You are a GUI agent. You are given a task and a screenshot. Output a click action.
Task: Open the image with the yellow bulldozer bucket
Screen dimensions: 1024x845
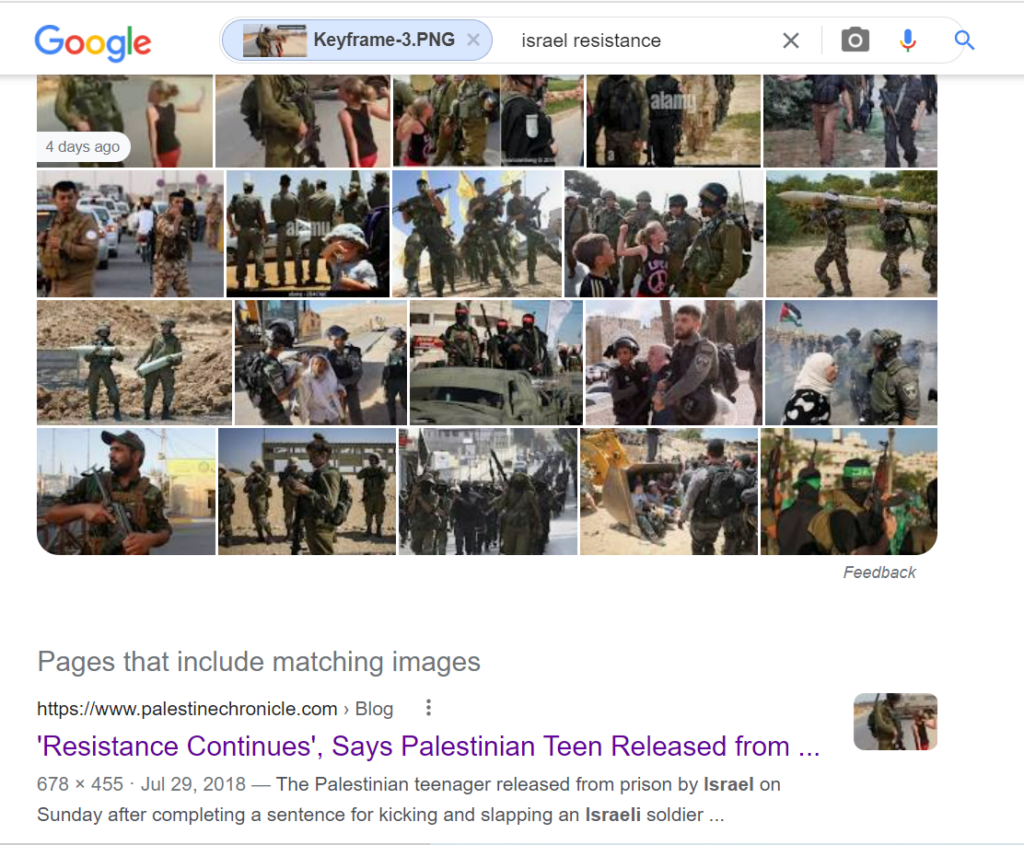click(x=669, y=492)
